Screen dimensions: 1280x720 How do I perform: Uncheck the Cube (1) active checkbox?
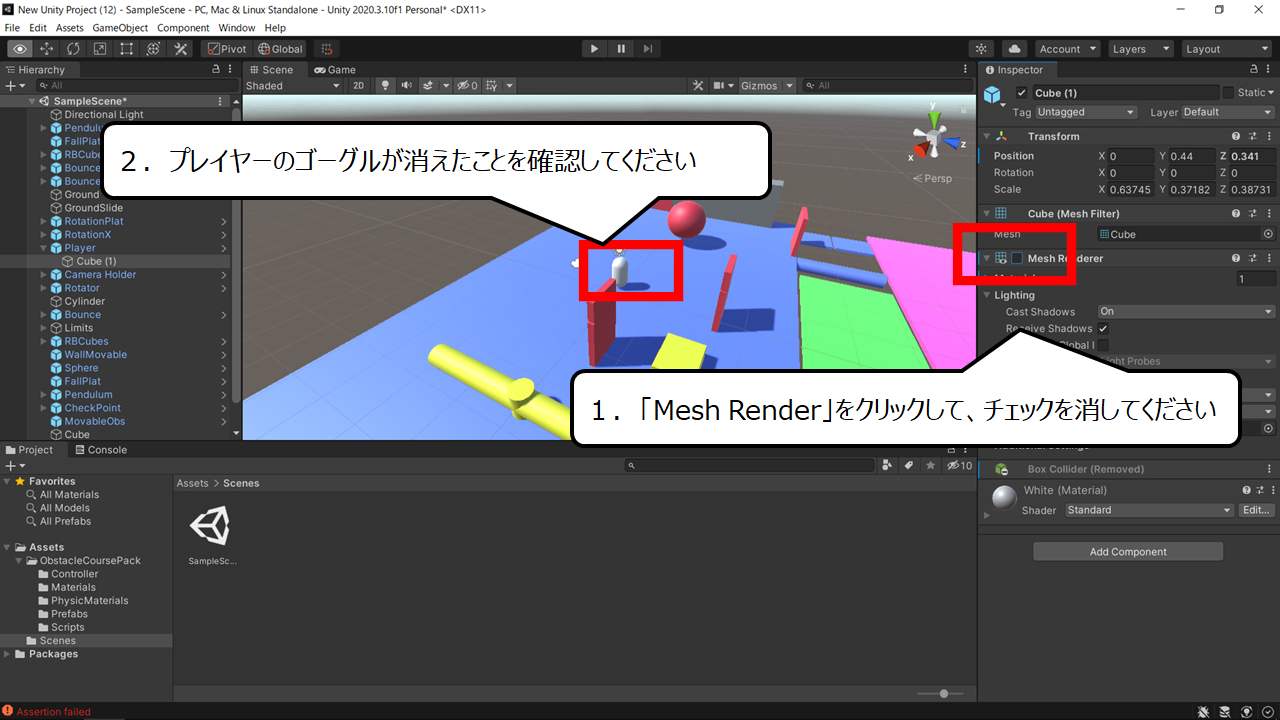[x=1021, y=93]
